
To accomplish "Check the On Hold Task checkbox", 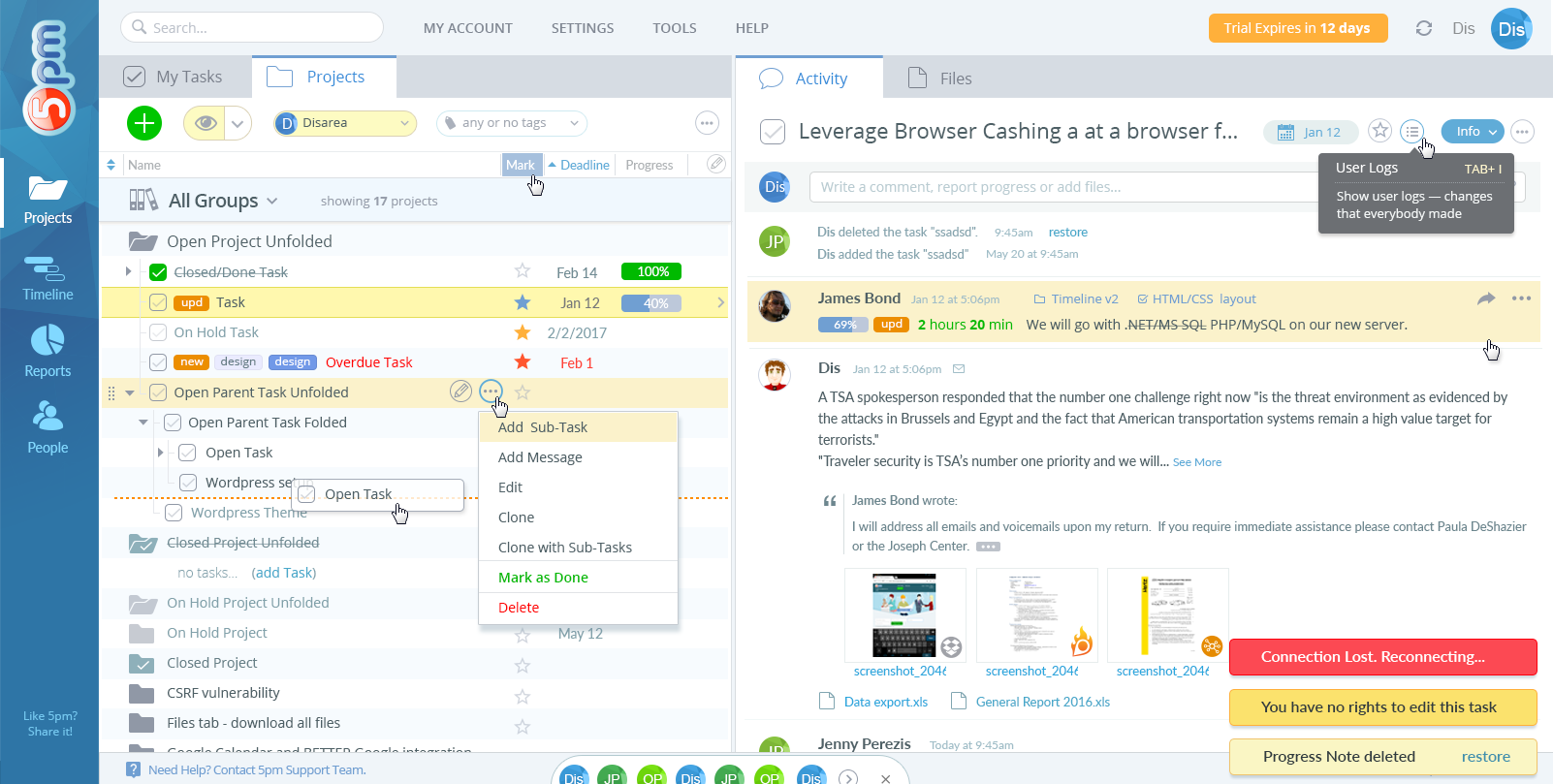I will [158, 332].
